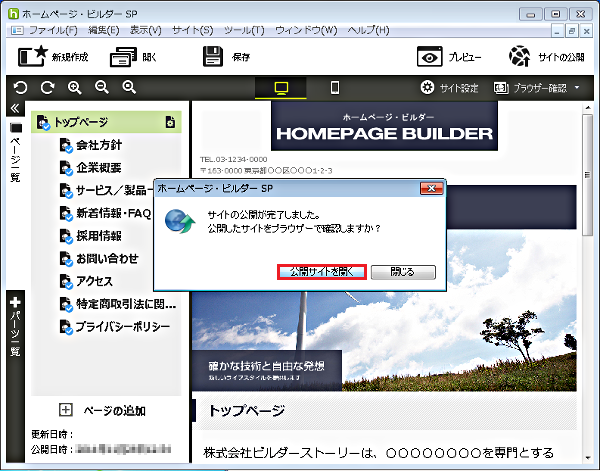The height and width of the screenshot is (471, 600).
Task: Click the app logo in title bar
Action: (13, 14)
